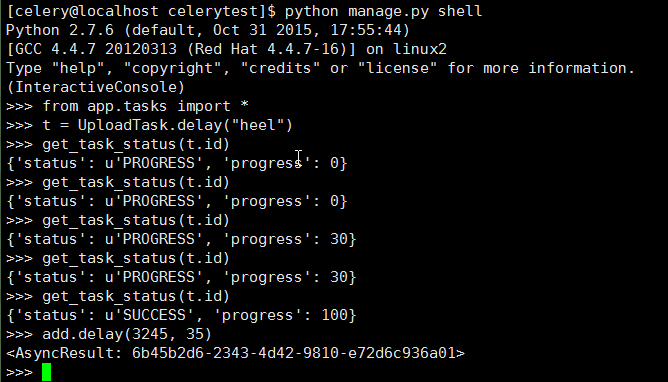The width and height of the screenshot is (668, 382).
Task: Click the second 'progress': 30 output line
Action: 181,277
